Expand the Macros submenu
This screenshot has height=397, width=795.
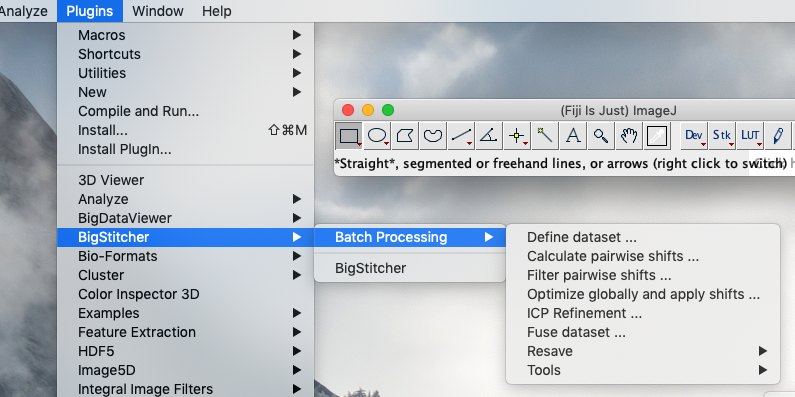click(186, 35)
